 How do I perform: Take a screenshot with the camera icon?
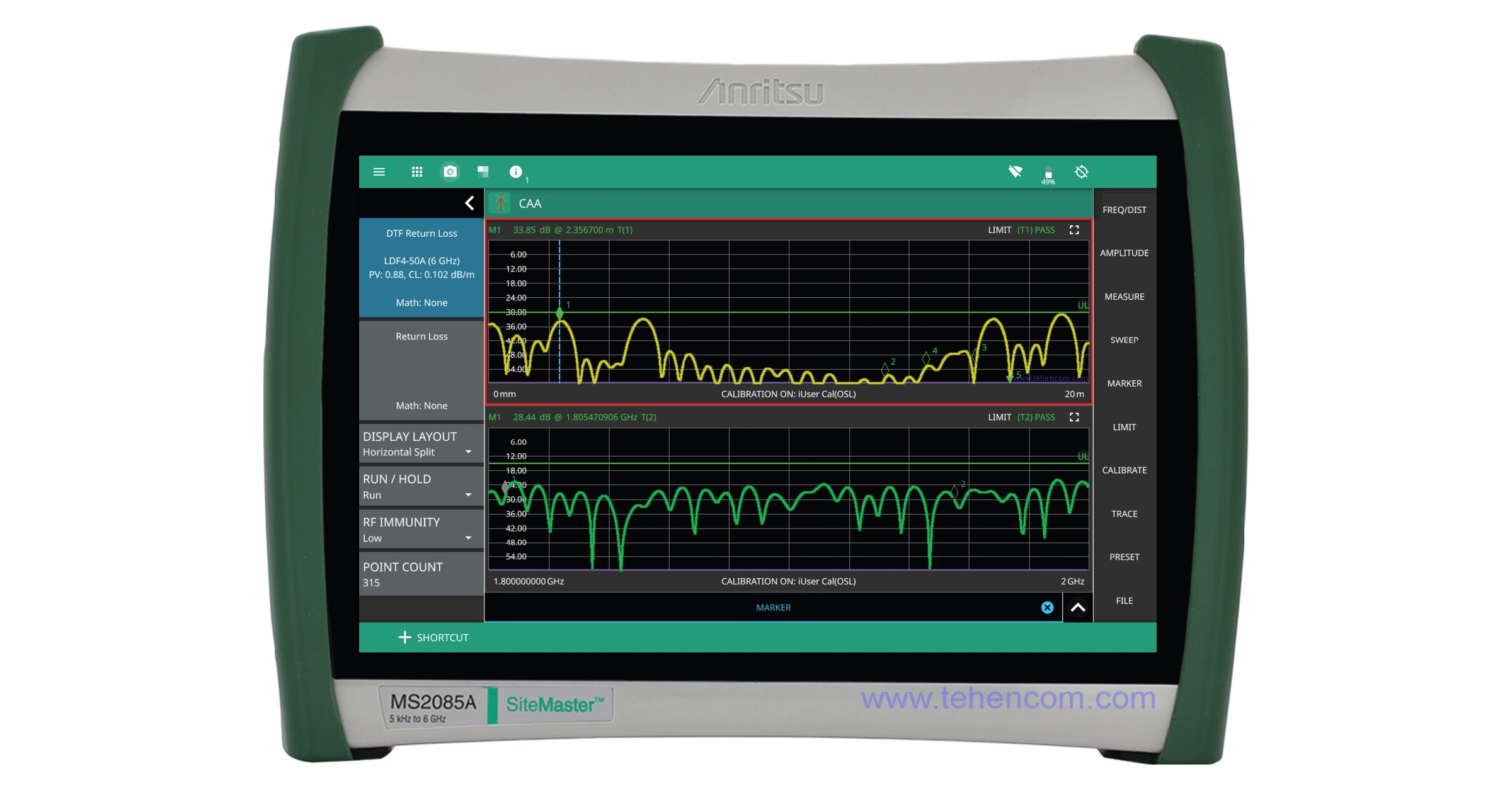tap(450, 171)
